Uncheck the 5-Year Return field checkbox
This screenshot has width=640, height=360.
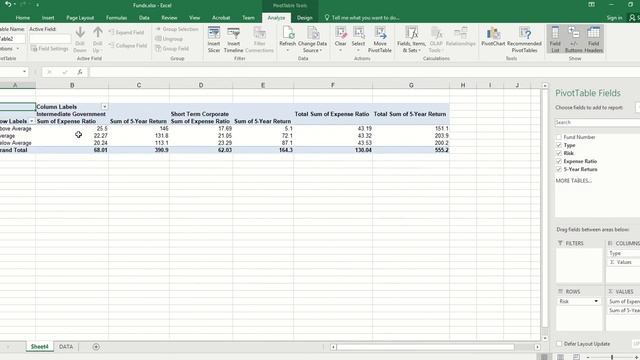coord(559,169)
